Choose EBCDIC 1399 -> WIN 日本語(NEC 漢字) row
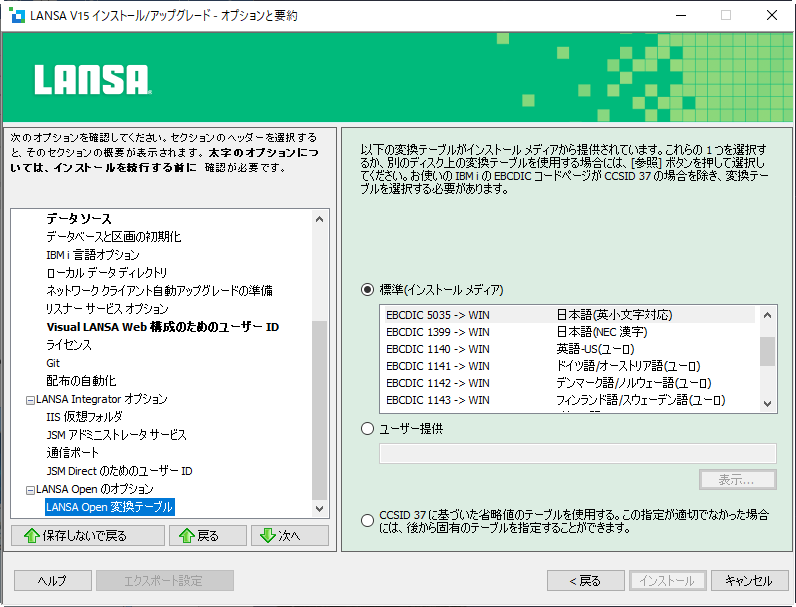 pos(570,332)
